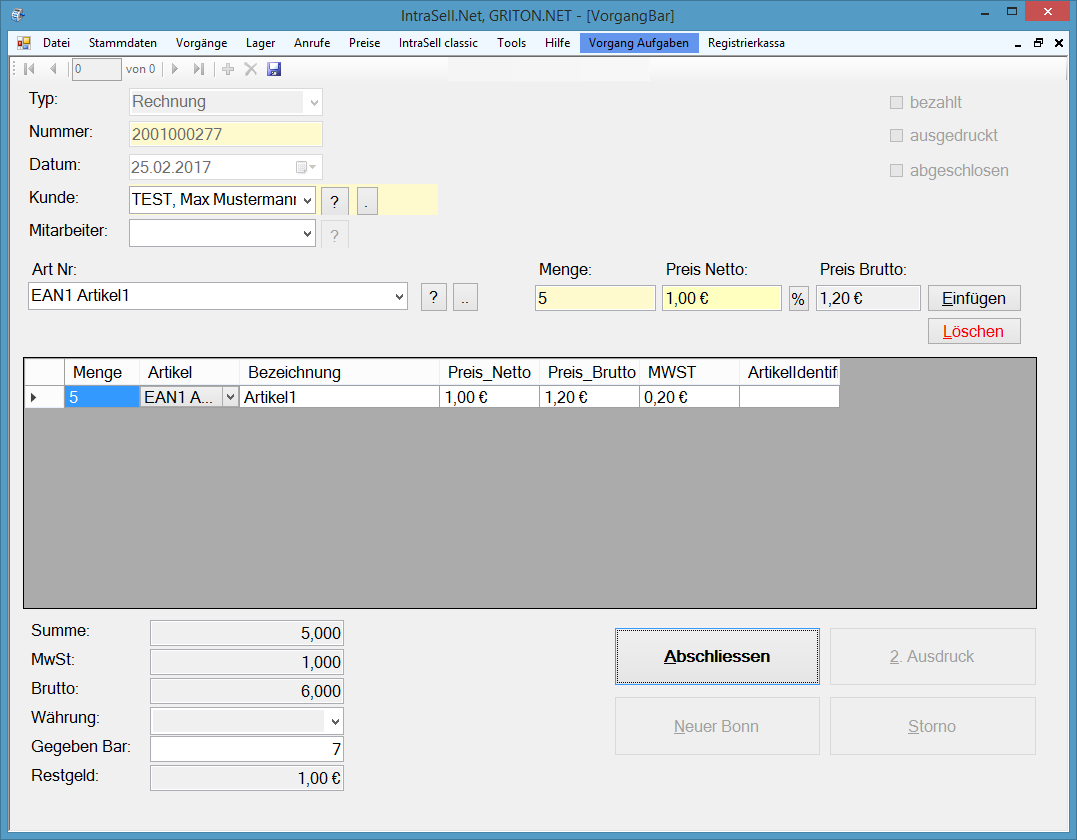
Task: Click the grid row selector arrow
Action: (x=34, y=397)
